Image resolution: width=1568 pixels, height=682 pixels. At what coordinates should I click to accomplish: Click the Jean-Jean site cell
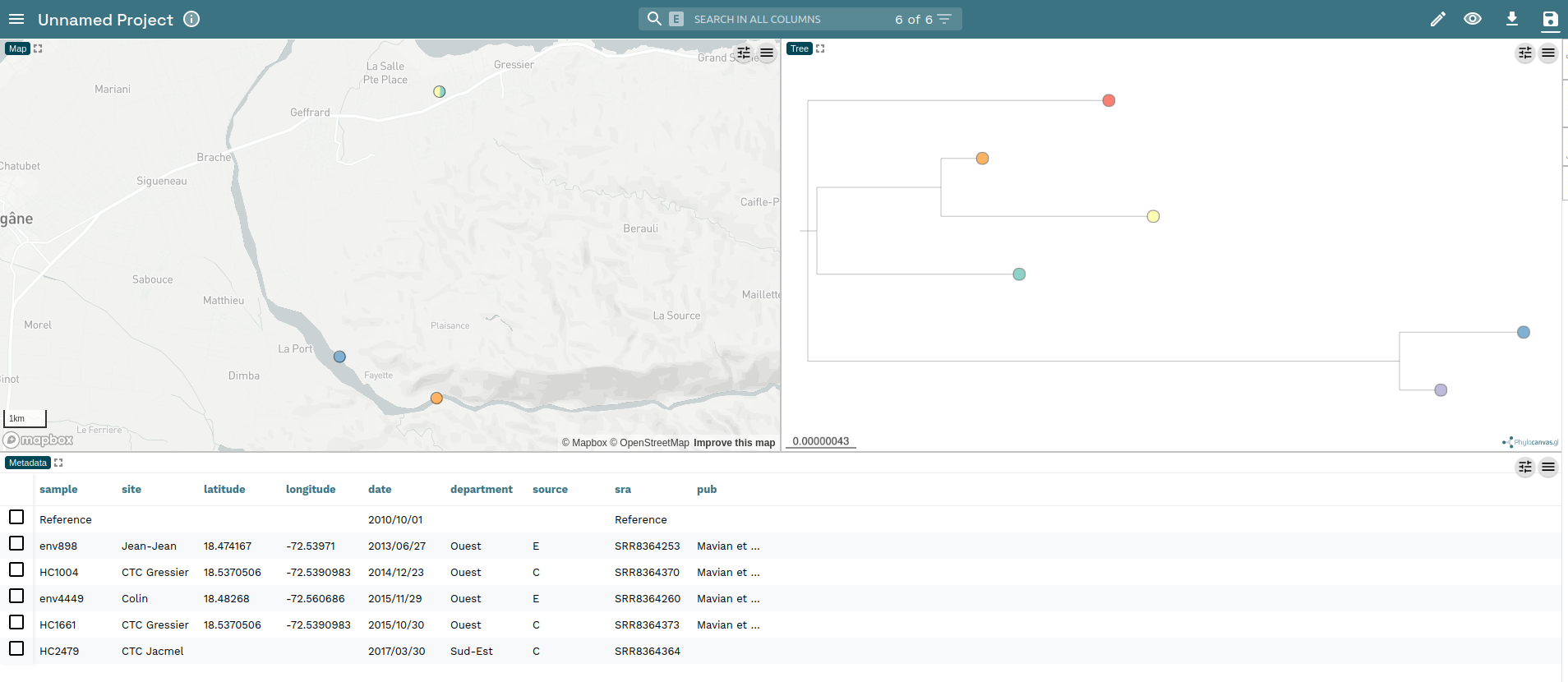coord(149,546)
